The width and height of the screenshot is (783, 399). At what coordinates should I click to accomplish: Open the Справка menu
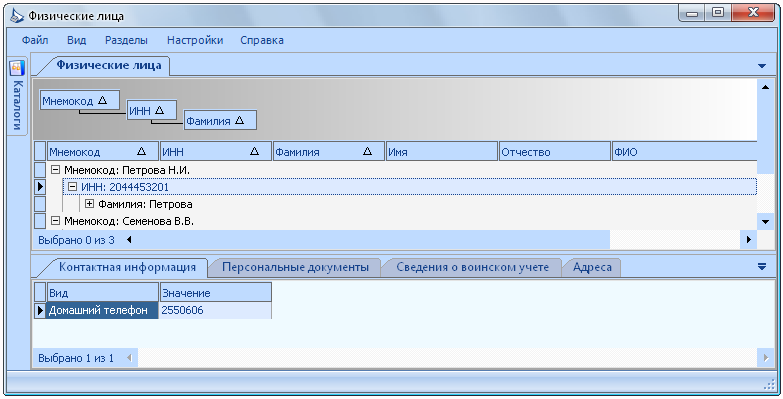pyautogui.click(x=262, y=40)
